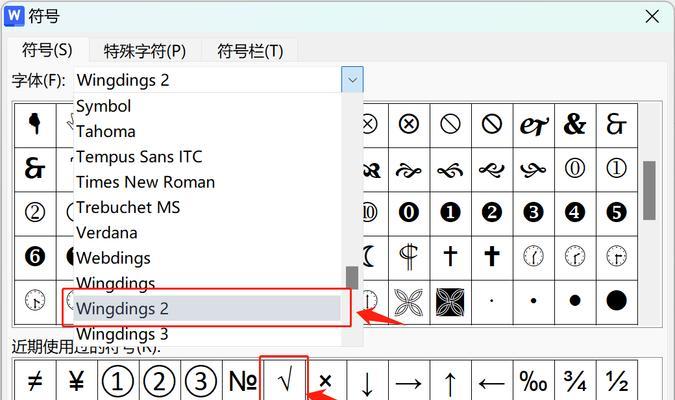Select the black circled 6 symbol
Viewport: 675px width, 400px height.
[x=35, y=257]
